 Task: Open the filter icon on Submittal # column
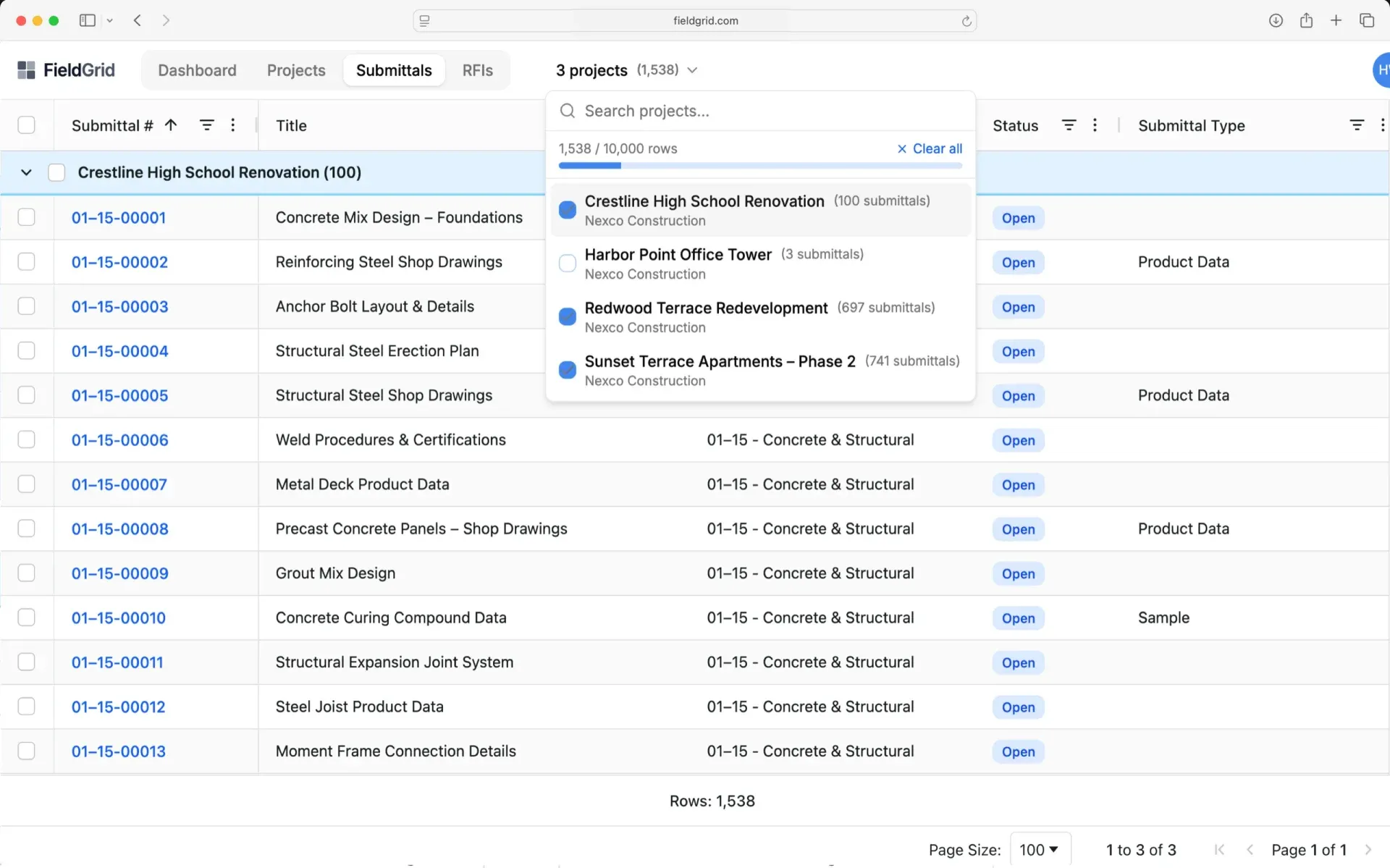[x=208, y=125]
